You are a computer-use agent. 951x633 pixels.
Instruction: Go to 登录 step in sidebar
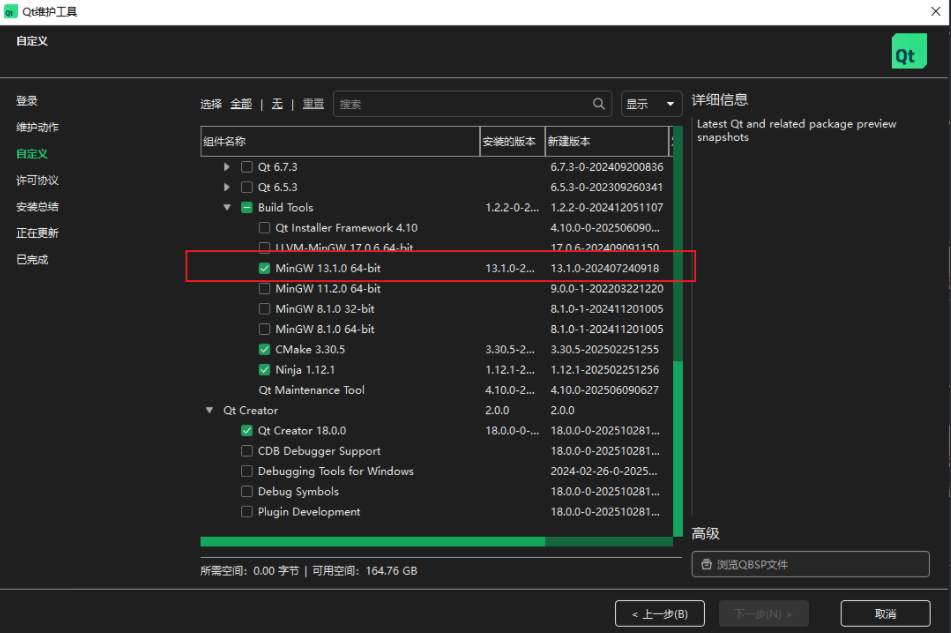point(27,101)
